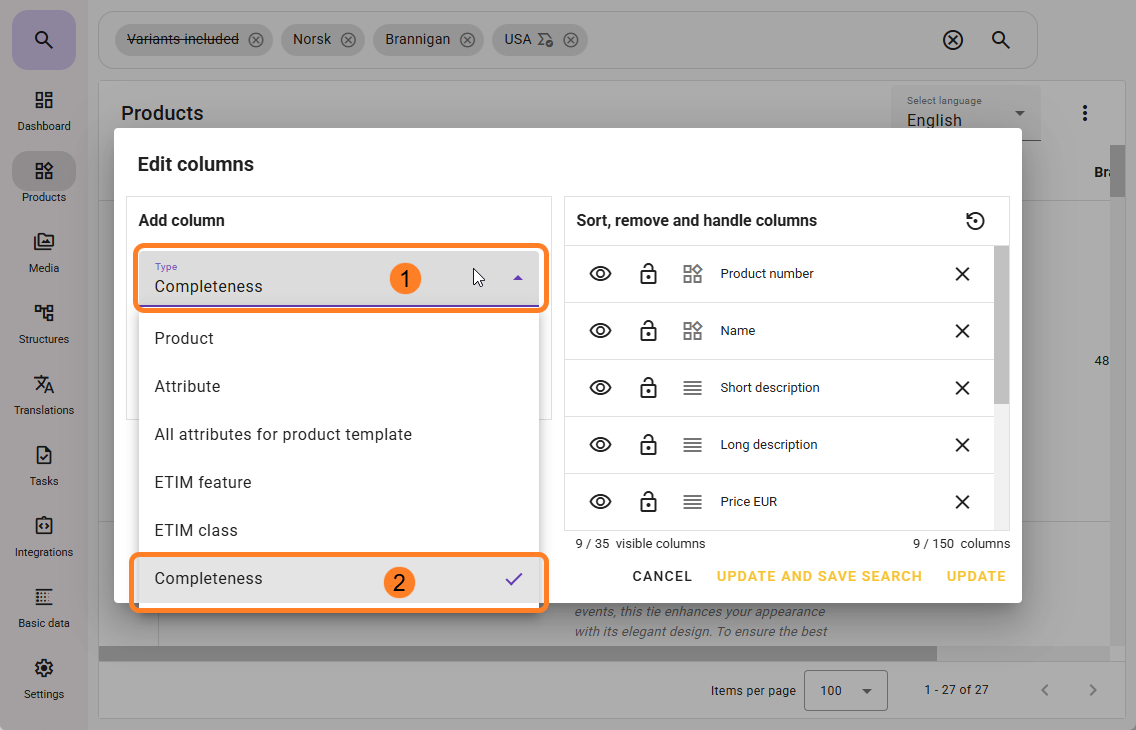
Task: Open Translations in the sidebar
Action: tap(44, 394)
